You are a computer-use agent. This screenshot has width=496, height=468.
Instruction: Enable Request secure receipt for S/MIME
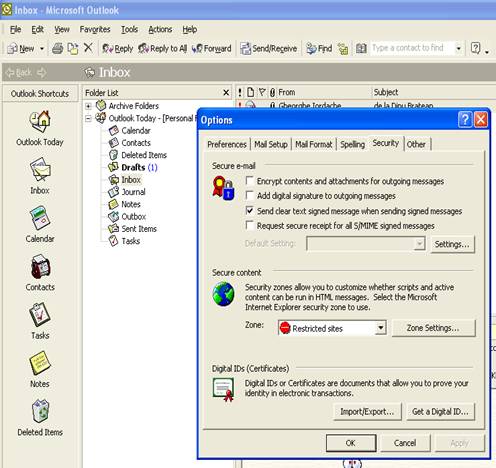(249, 226)
